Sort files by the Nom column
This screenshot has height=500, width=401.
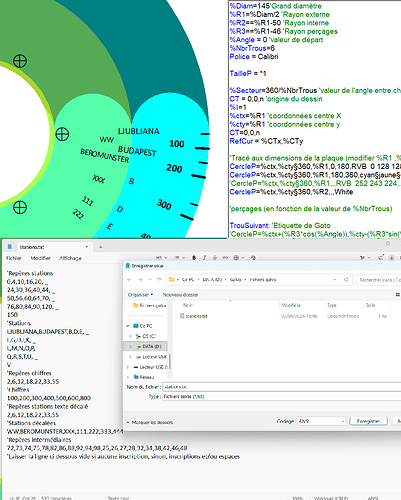tap(188, 305)
